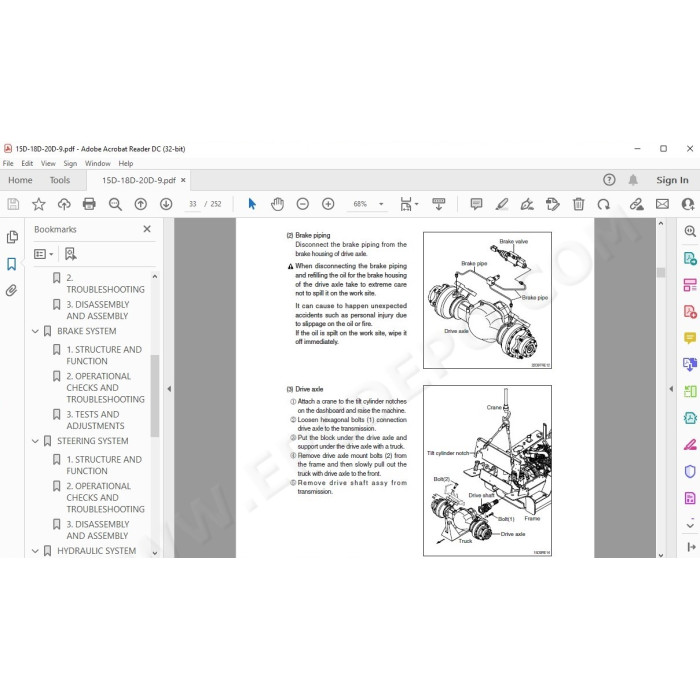Open the Sign document pen tool
The width and height of the screenshot is (700, 700).
[x=527, y=204]
